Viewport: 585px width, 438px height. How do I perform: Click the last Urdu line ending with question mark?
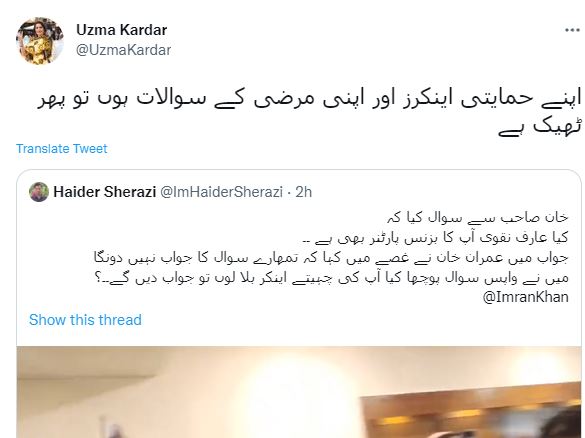[x=332, y=278]
